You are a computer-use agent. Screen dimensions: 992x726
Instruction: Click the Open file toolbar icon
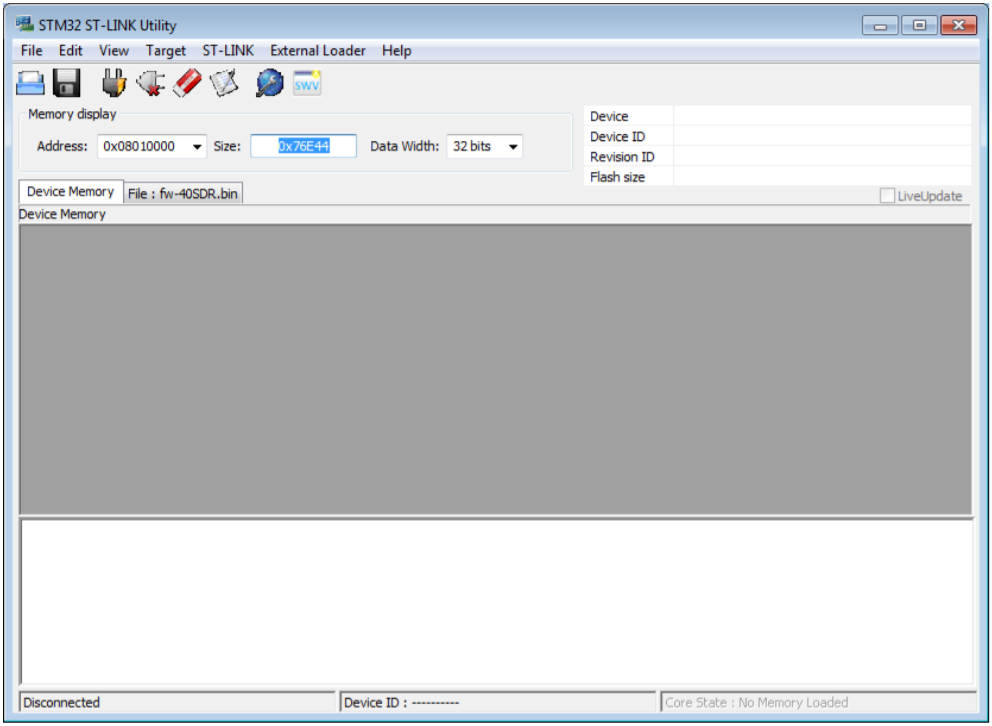(31, 83)
